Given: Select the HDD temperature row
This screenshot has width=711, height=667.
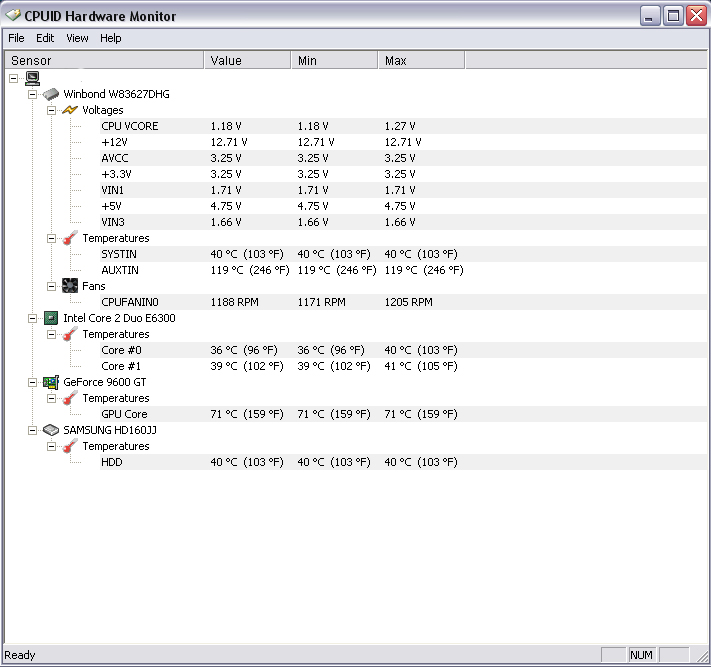Looking at the screenshot, I should 404,462.
